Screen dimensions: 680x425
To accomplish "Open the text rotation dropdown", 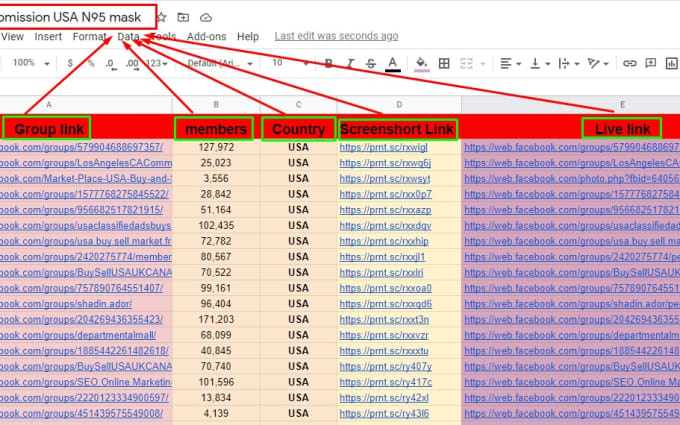I will pos(598,64).
